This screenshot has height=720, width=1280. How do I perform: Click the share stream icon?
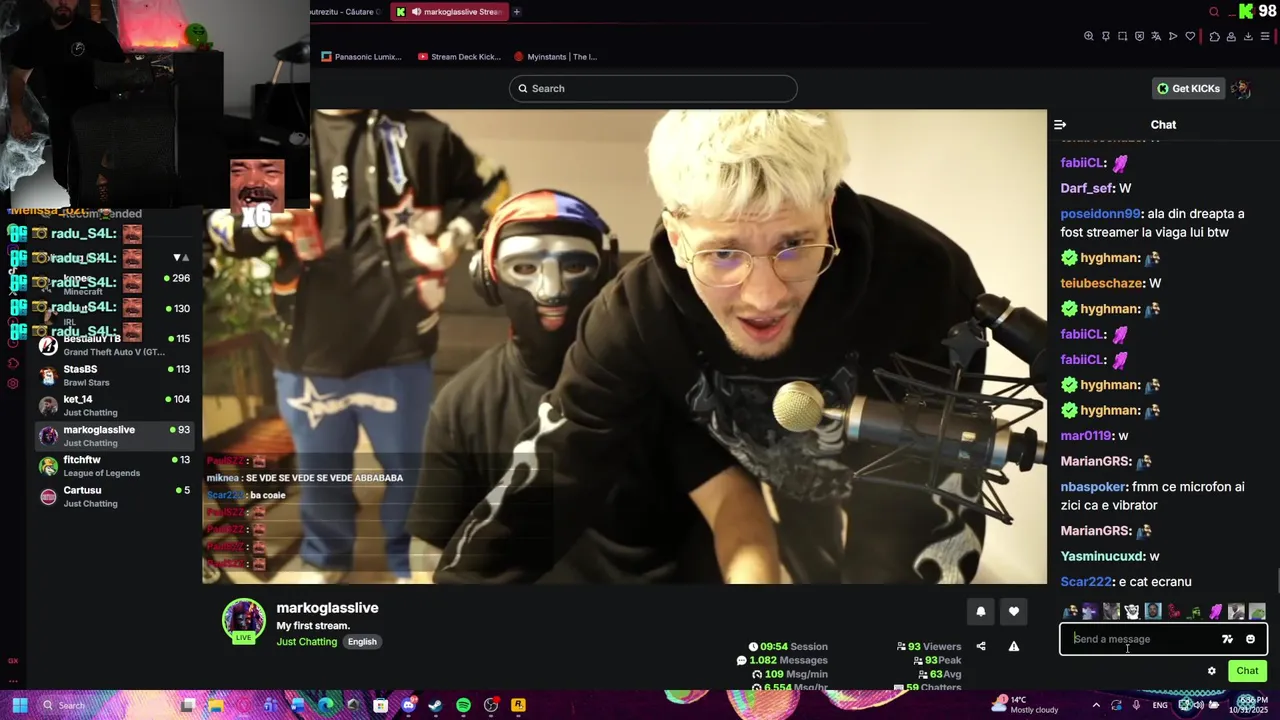pos(981,647)
